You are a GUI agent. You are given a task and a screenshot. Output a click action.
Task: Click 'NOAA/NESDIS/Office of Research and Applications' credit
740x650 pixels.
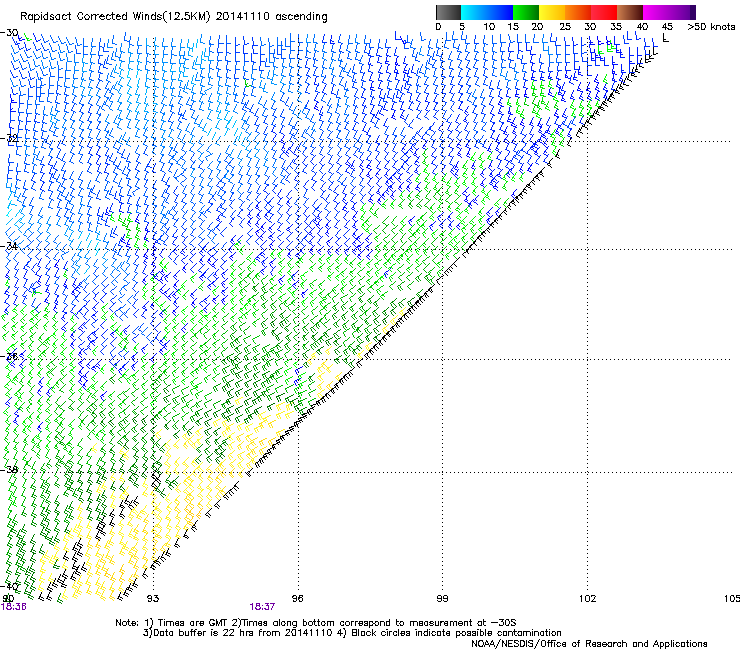(x=589, y=644)
